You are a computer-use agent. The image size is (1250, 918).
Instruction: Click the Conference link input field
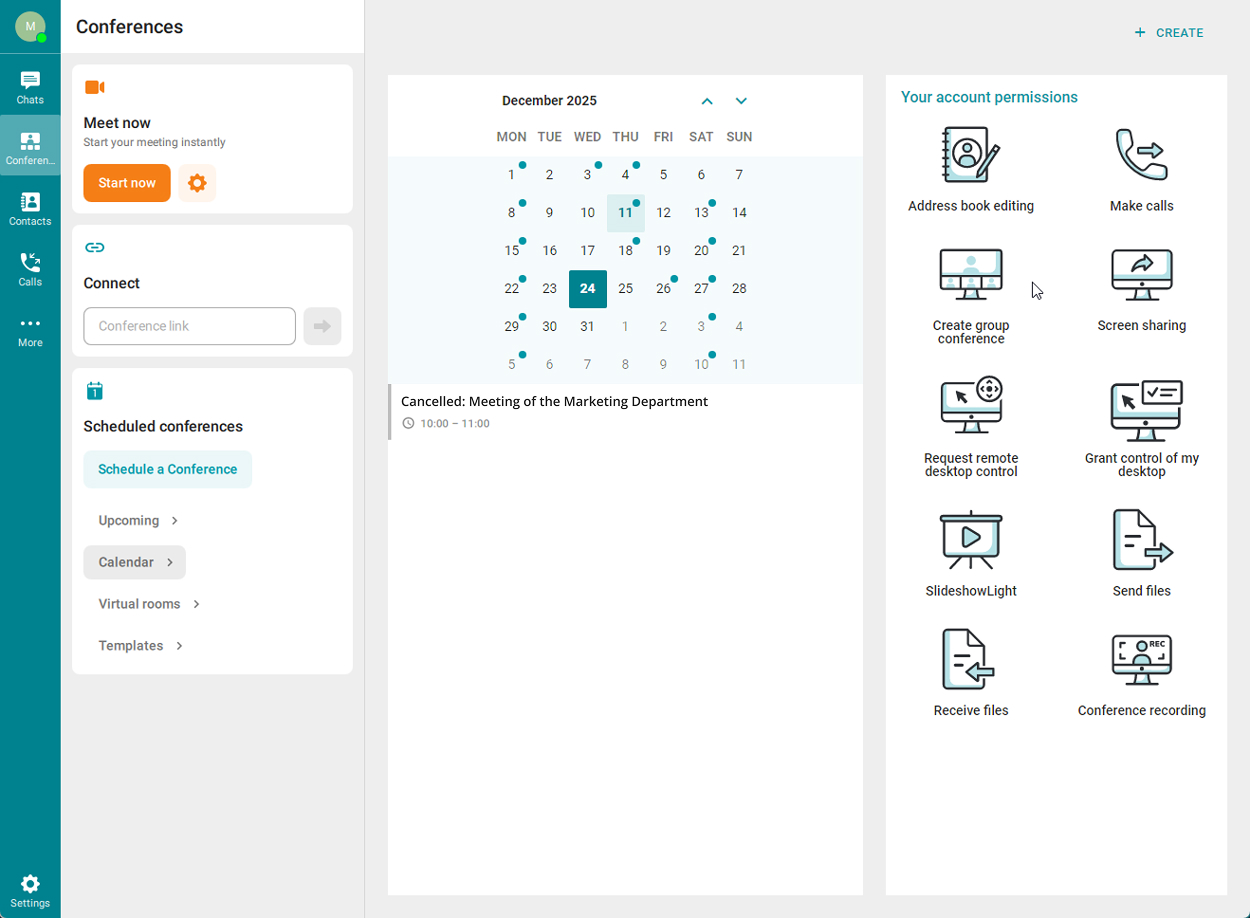pyautogui.click(x=190, y=326)
